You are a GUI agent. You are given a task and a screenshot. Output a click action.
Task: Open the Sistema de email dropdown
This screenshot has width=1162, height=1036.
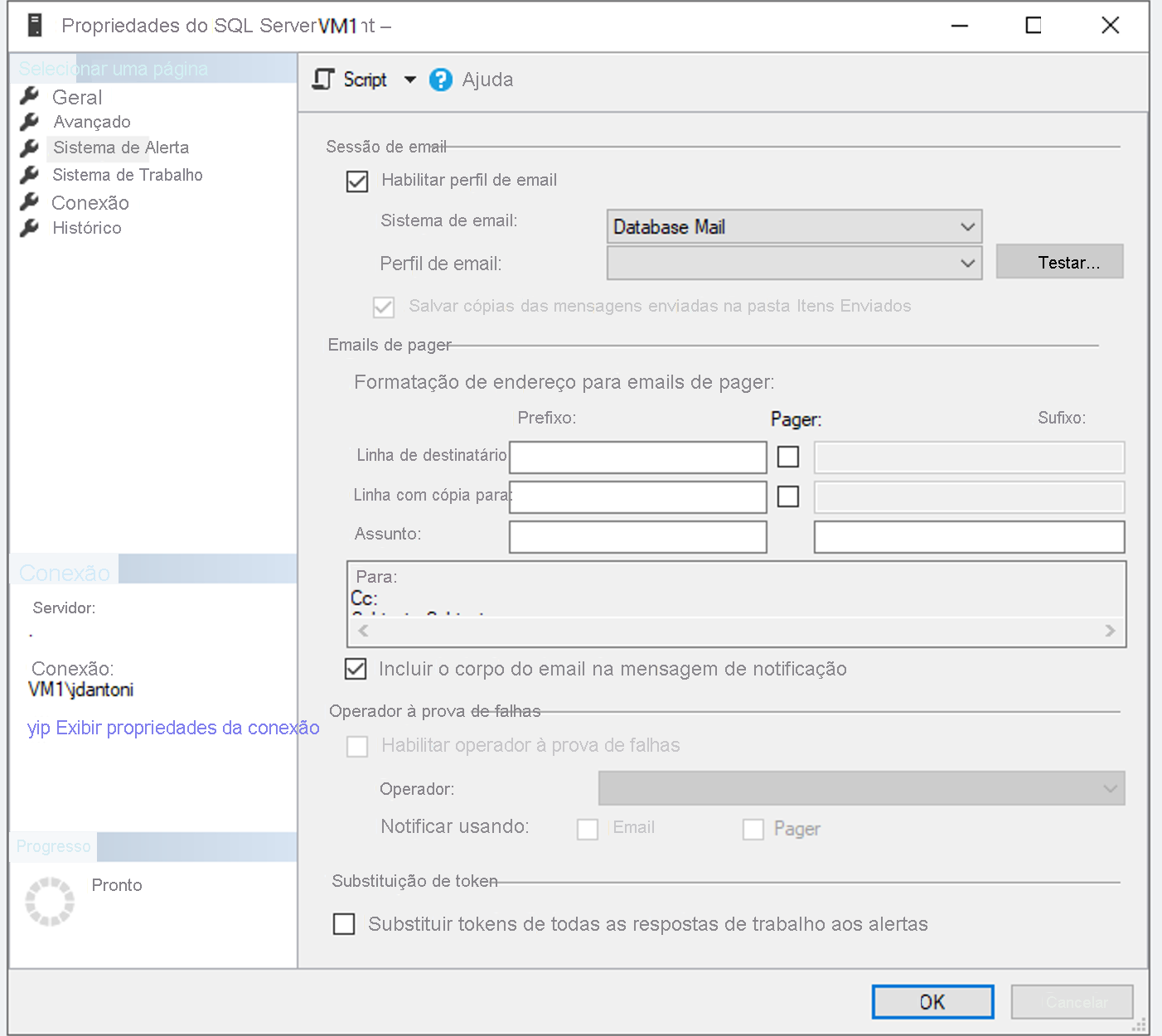point(966,225)
